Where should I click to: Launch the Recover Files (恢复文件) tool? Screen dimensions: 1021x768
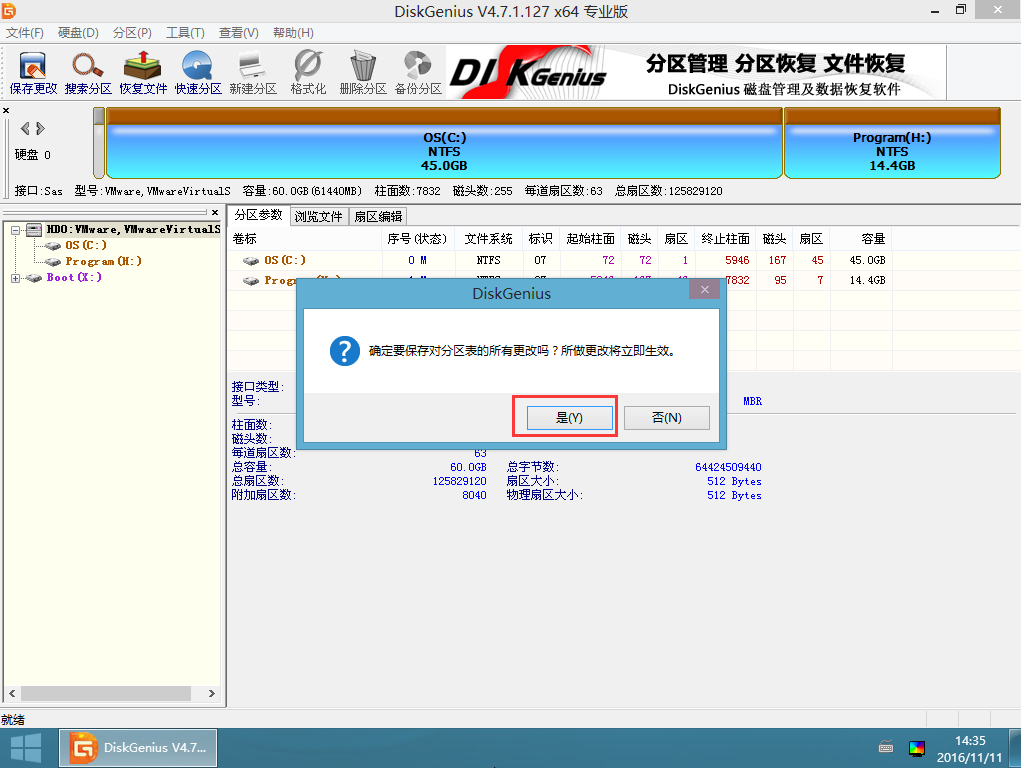click(143, 72)
